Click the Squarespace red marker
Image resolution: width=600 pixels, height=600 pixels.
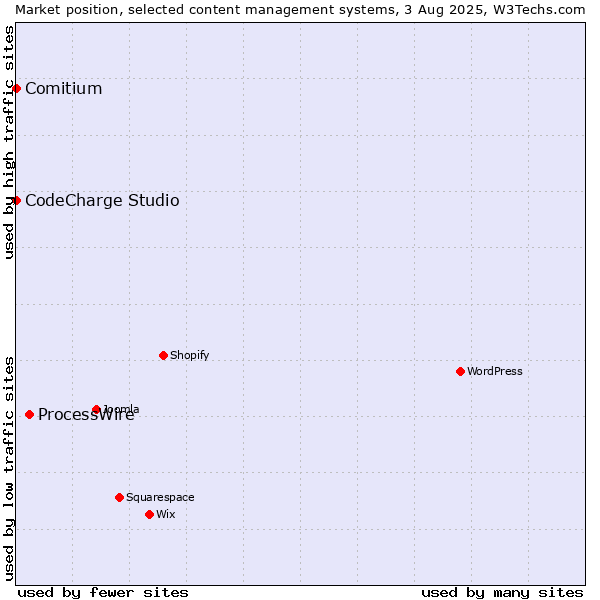[119, 497]
